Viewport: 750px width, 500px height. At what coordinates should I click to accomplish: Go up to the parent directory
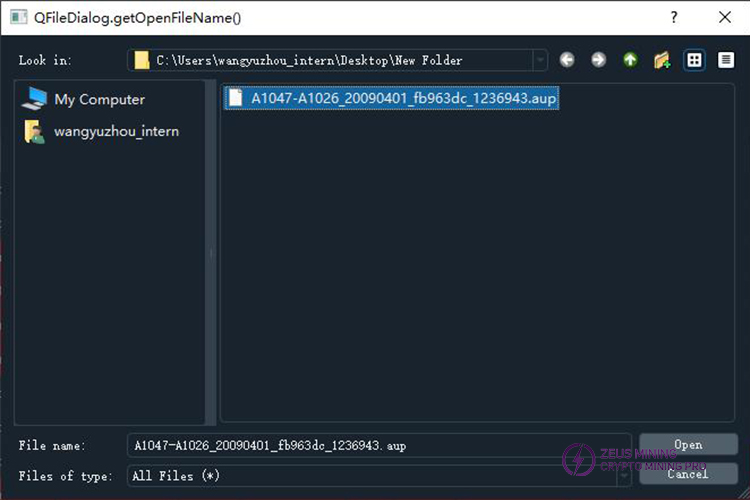(630, 60)
